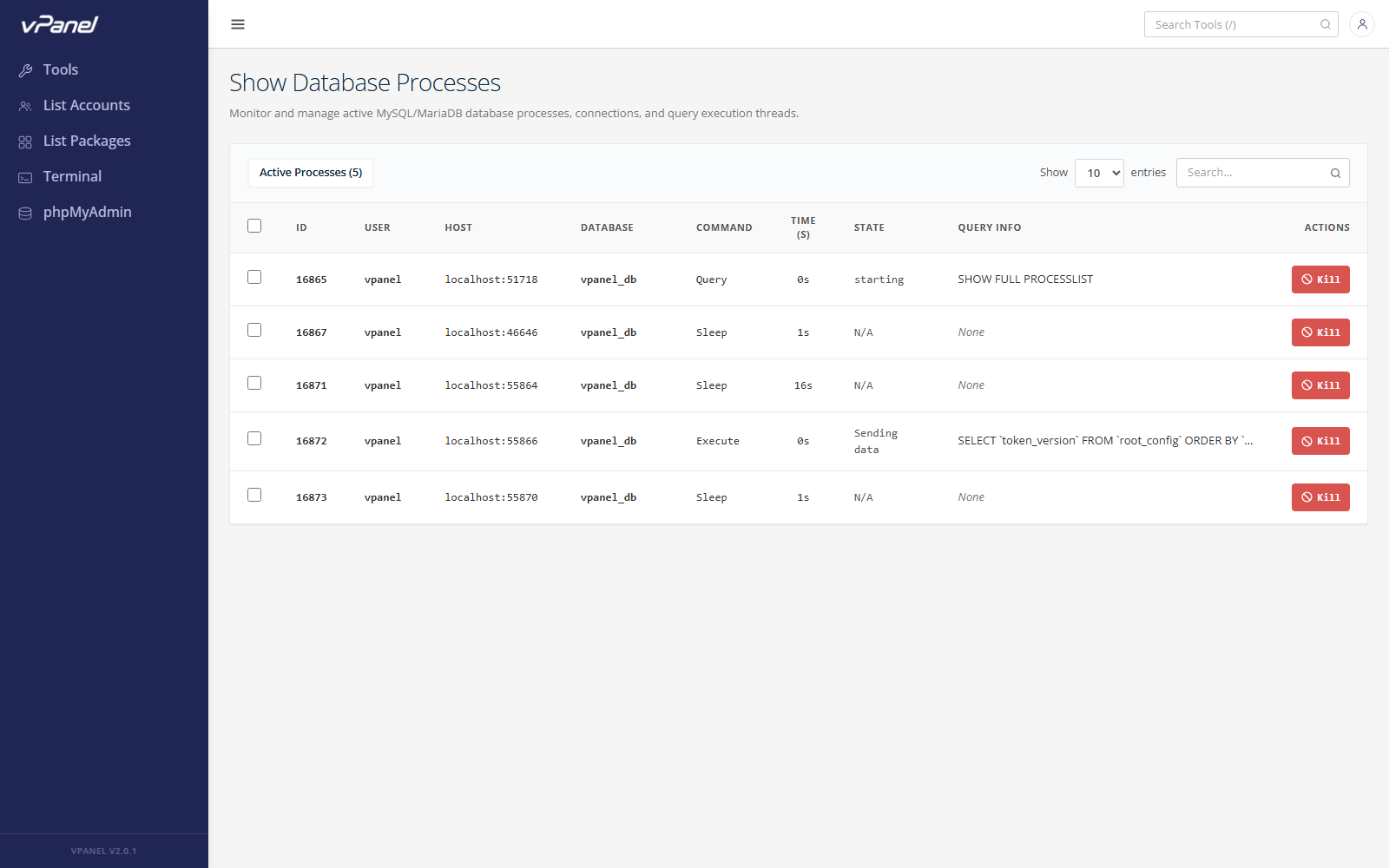Kill process 16872
1389x868 pixels.
pos(1320,441)
